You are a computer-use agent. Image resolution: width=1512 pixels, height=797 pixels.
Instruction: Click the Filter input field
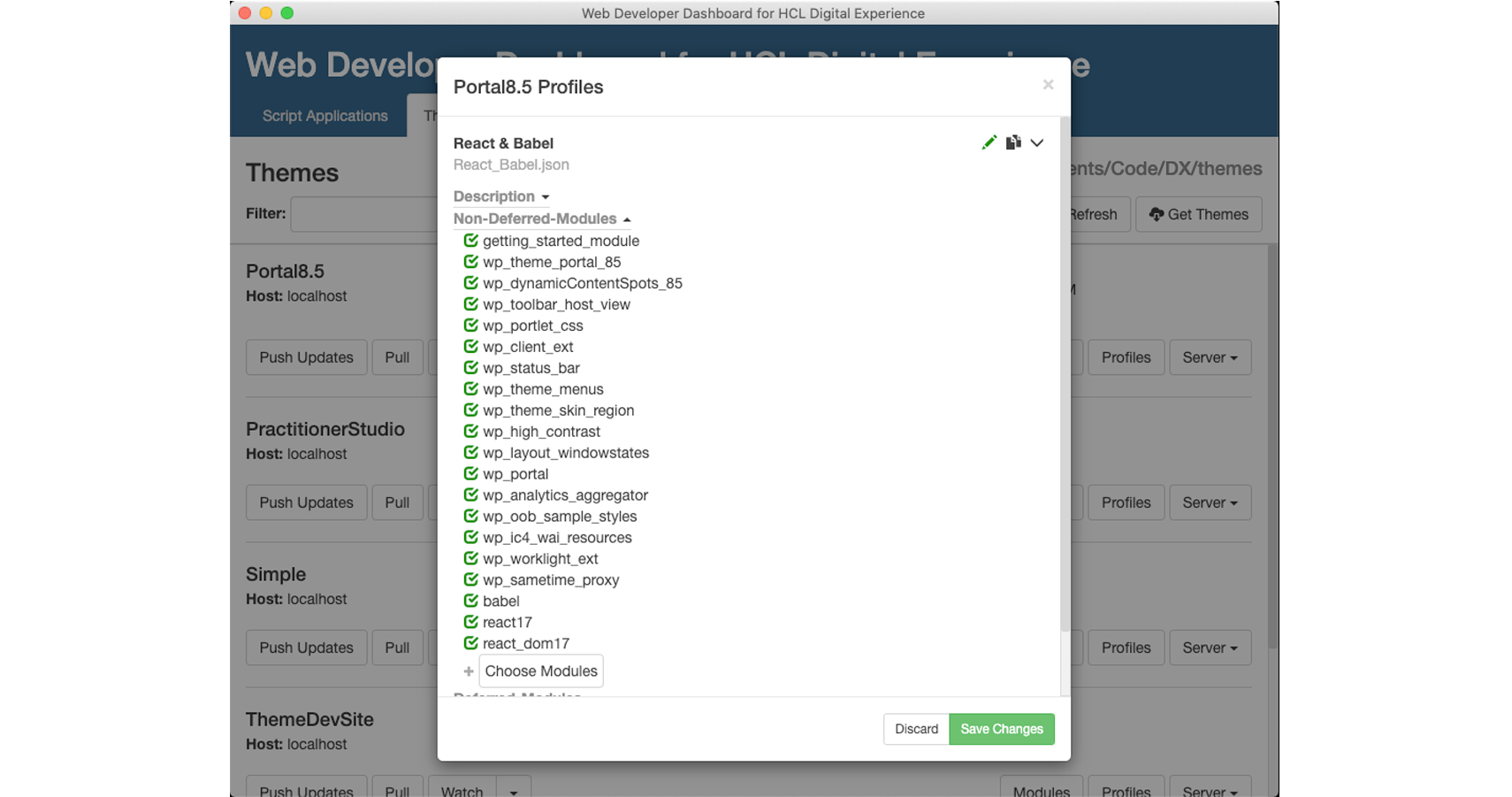pyautogui.click(x=364, y=214)
